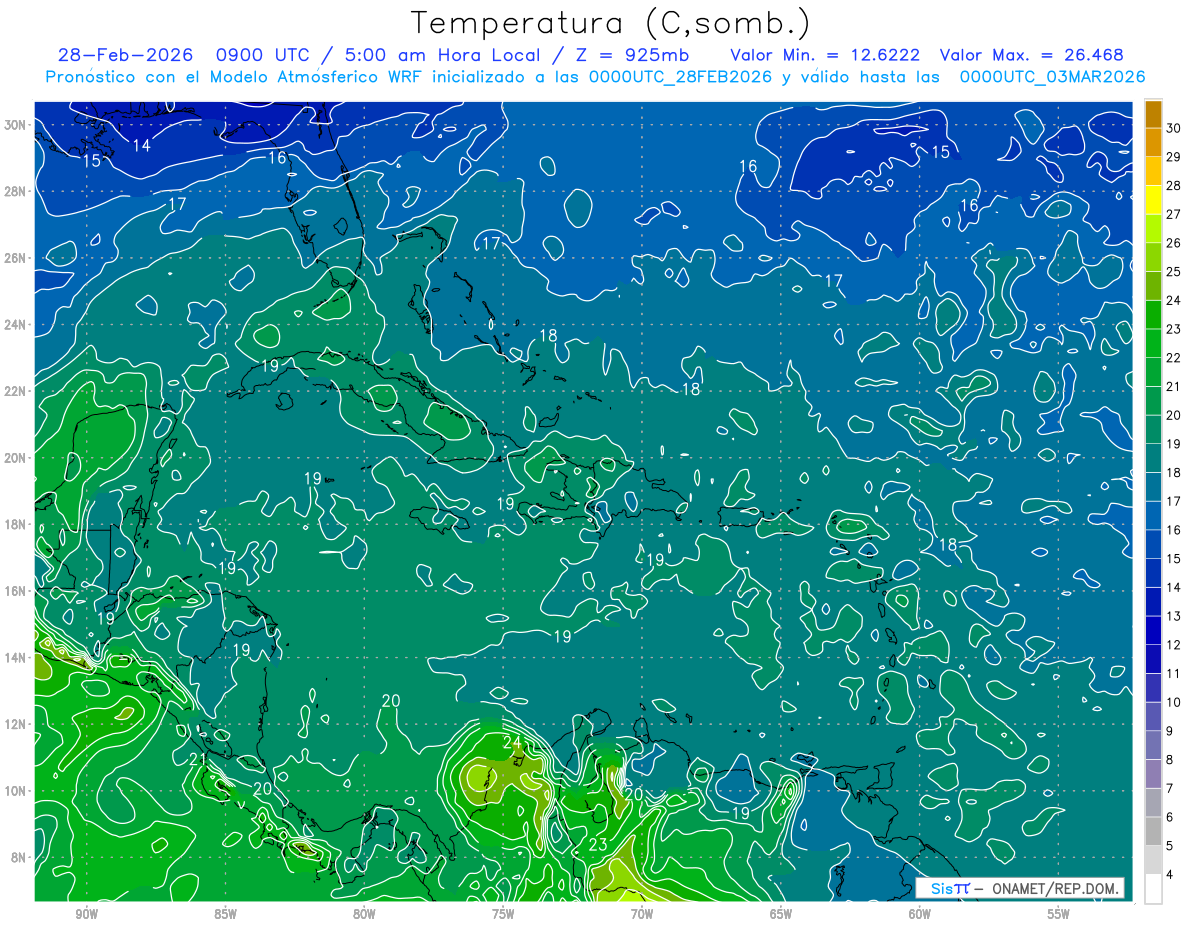
Task: Click the 60W longitude label
Action: coord(920,914)
